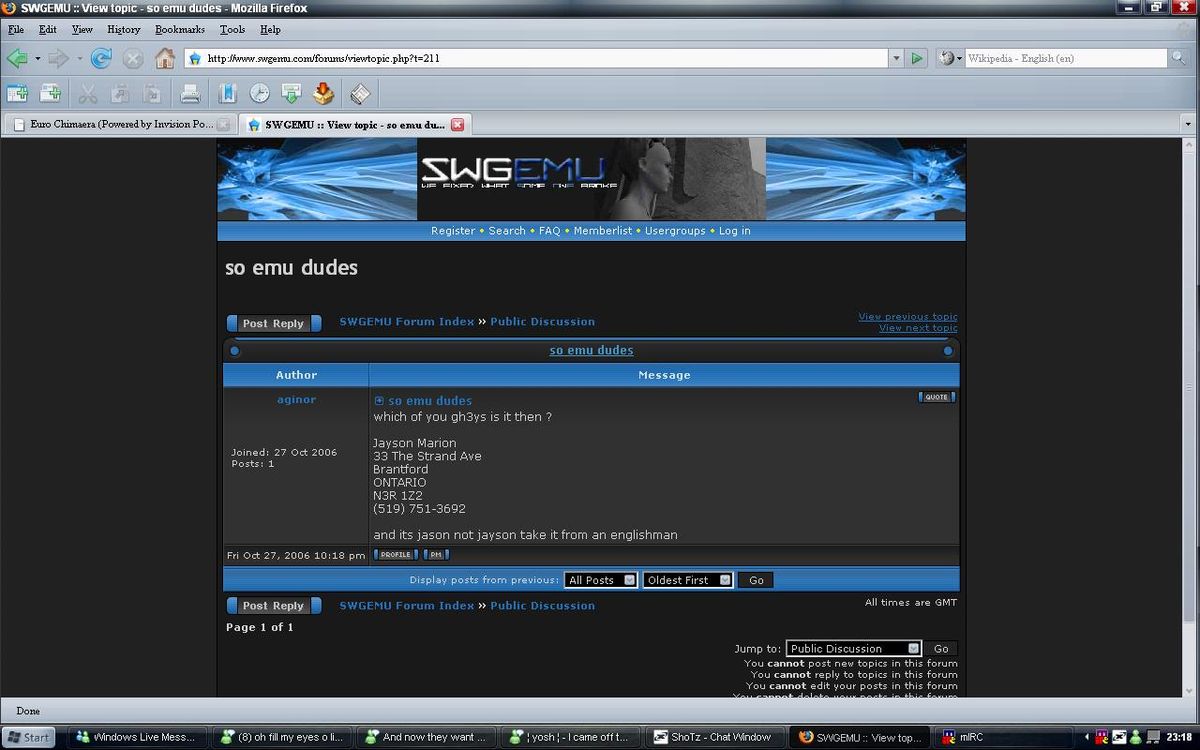This screenshot has height=750, width=1200.
Task: Open the Bookmarks menu
Action: pos(179,30)
